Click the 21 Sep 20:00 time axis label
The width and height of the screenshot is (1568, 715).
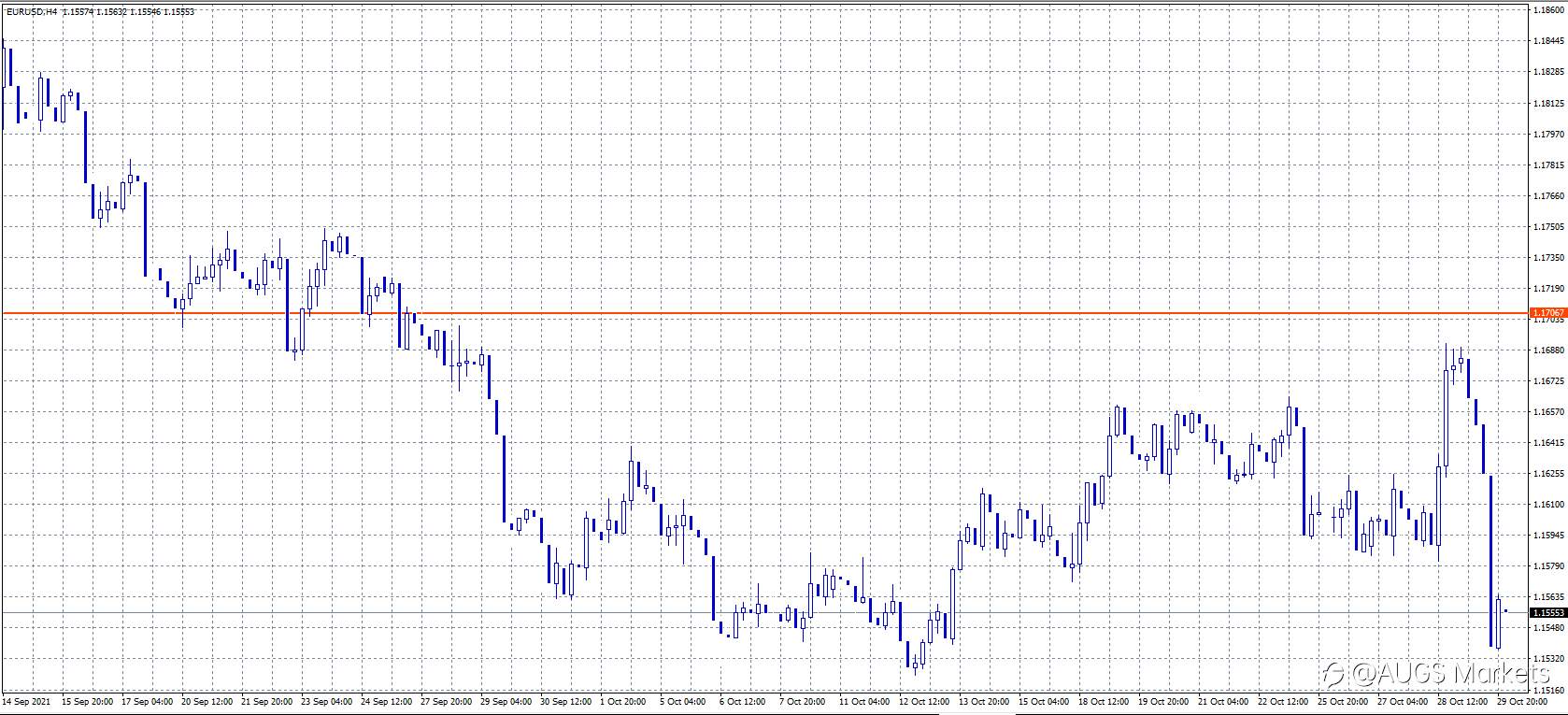coord(268,700)
